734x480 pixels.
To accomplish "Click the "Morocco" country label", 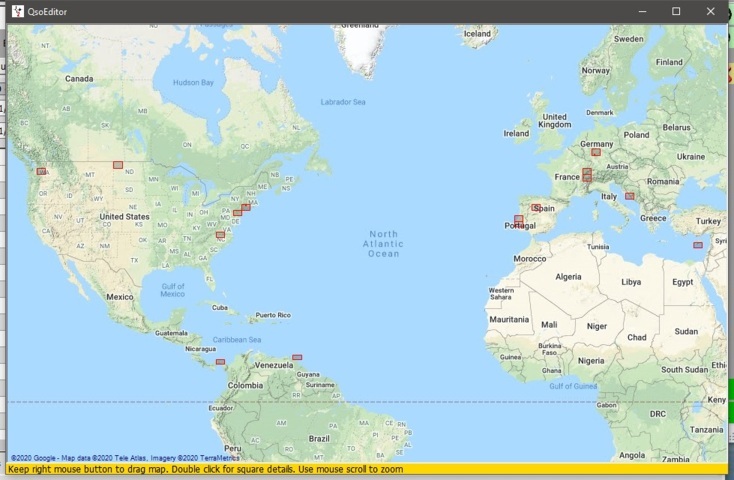I will pos(530,258).
